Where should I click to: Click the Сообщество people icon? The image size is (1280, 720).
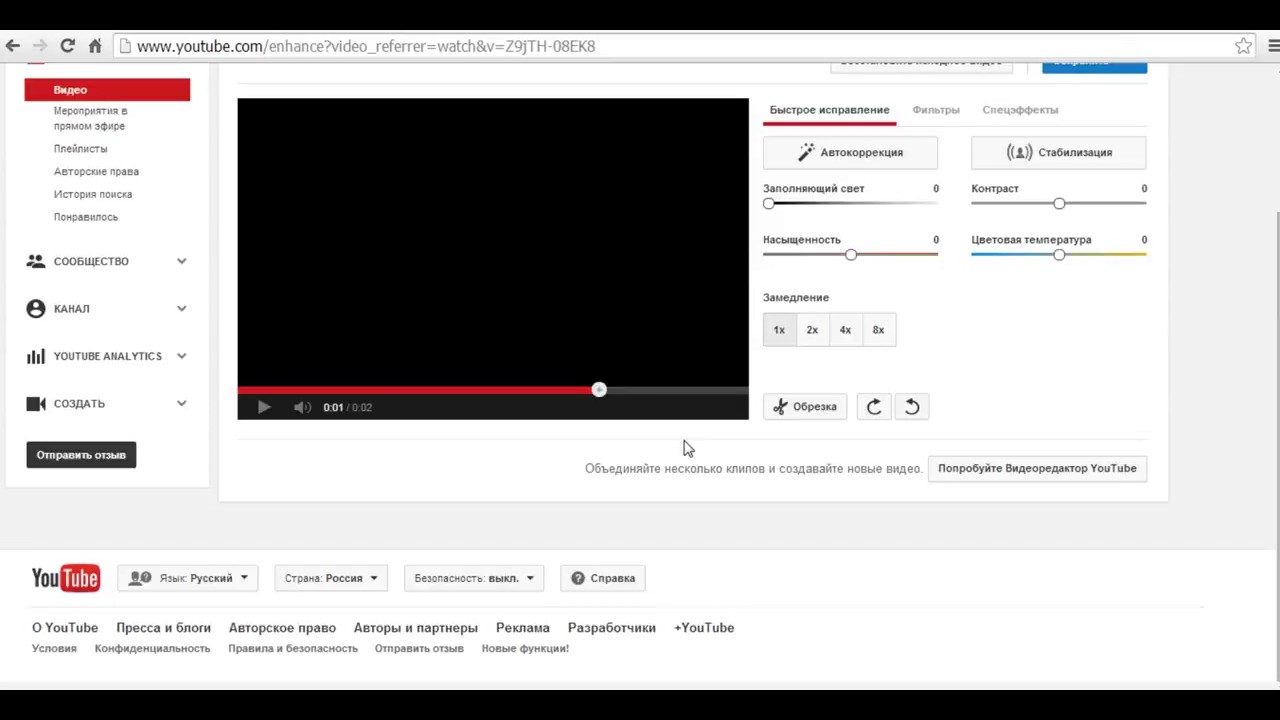coord(36,261)
